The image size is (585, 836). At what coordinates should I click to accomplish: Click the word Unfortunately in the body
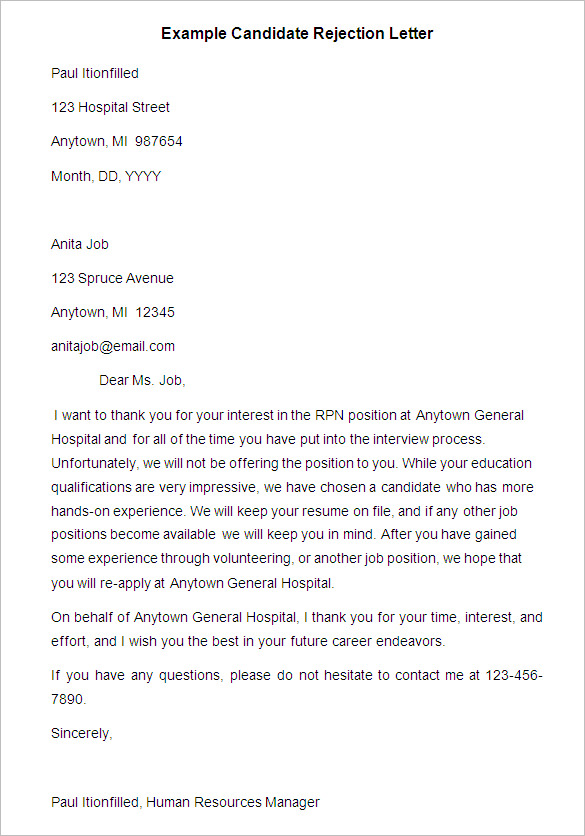[95, 463]
